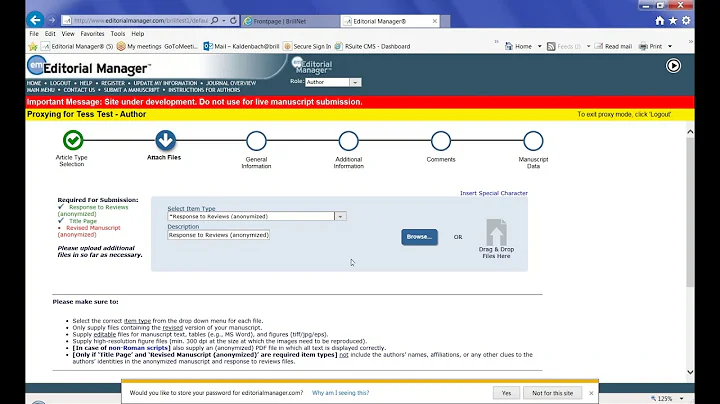Click the Print toolbar icon
Viewport: 720px width, 404px height.
pos(643,46)
